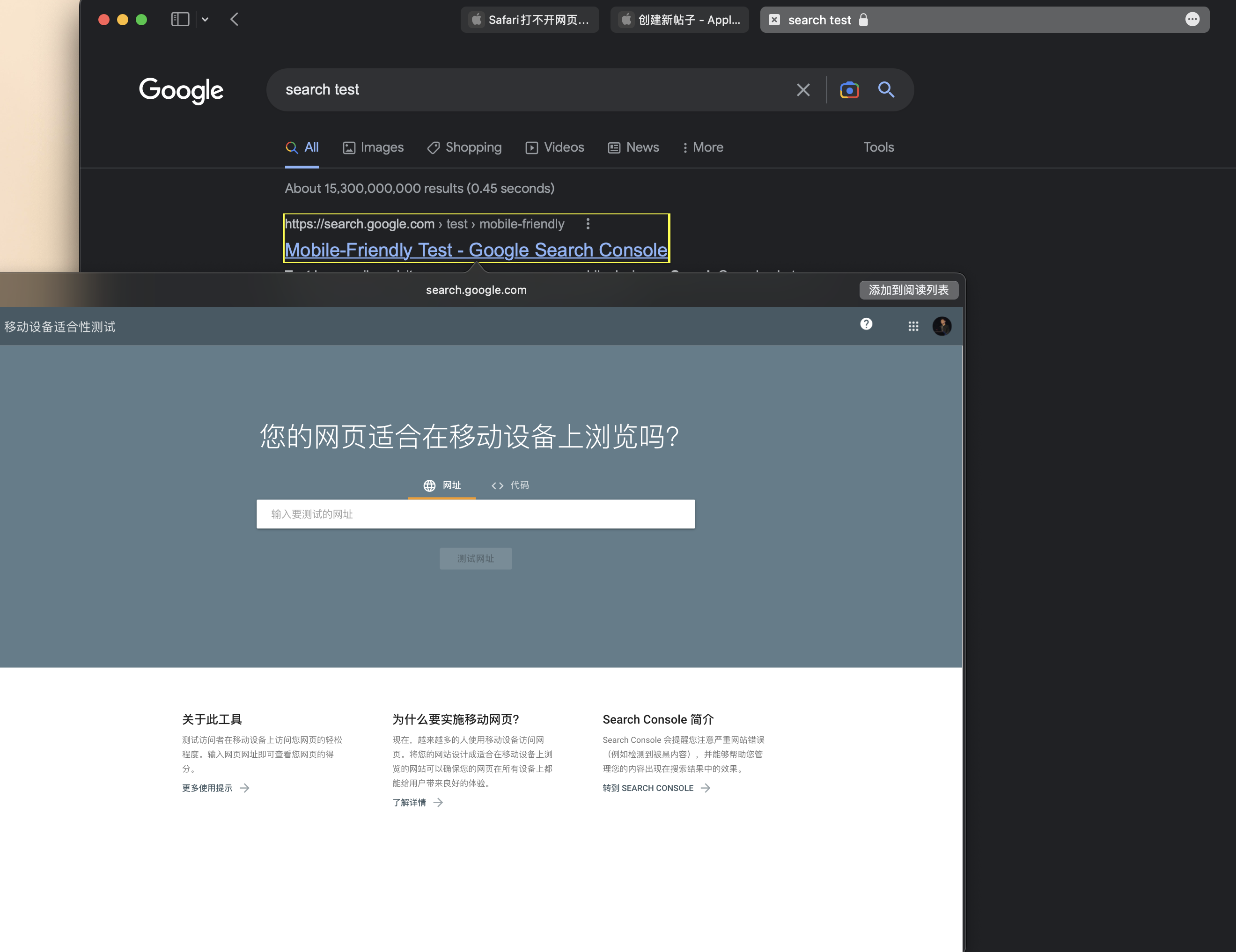Clear the search query with X icon

click(802, 90)
